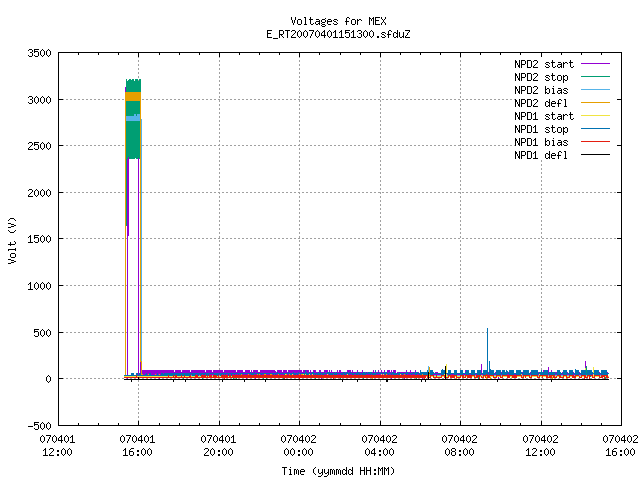Image resolution: width=640 pixels, height=480 pixels.
Task: Click the y-axis label 'Volt (V)'
Action: coord(12,240)
